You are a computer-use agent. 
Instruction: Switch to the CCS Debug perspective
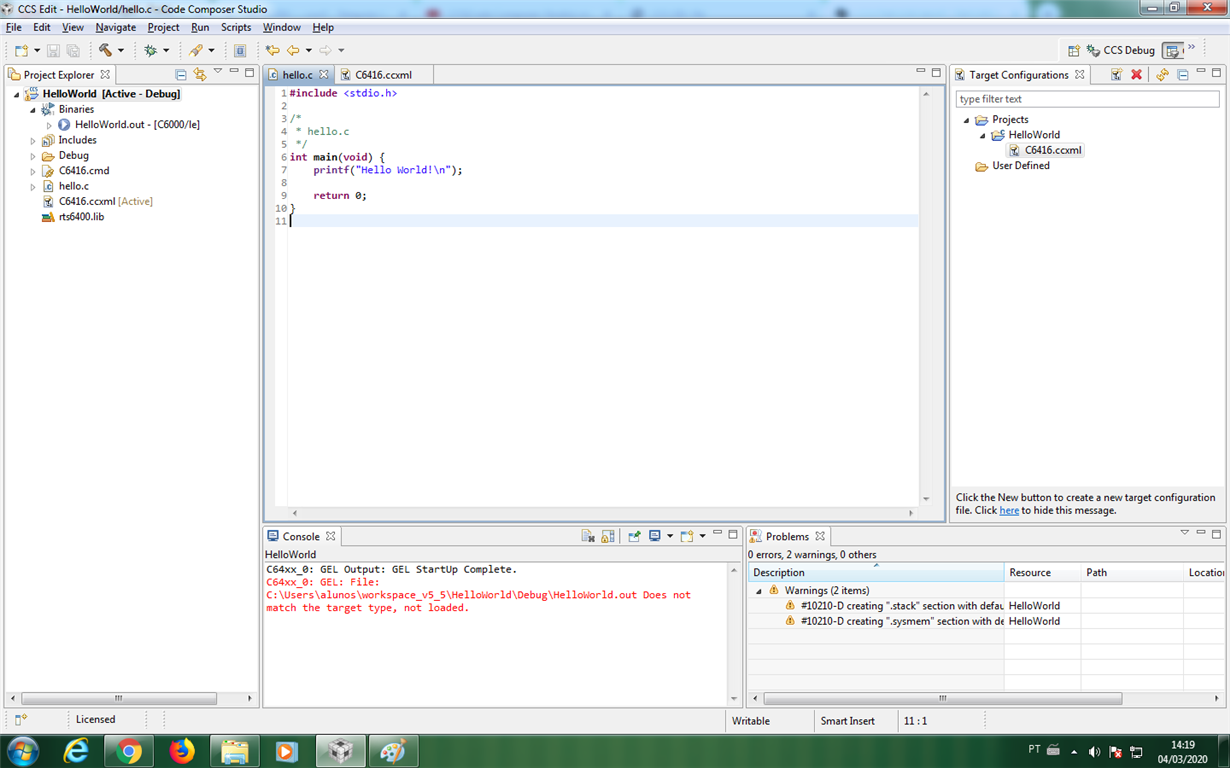pyautogui.click(x=1121, y=50)
